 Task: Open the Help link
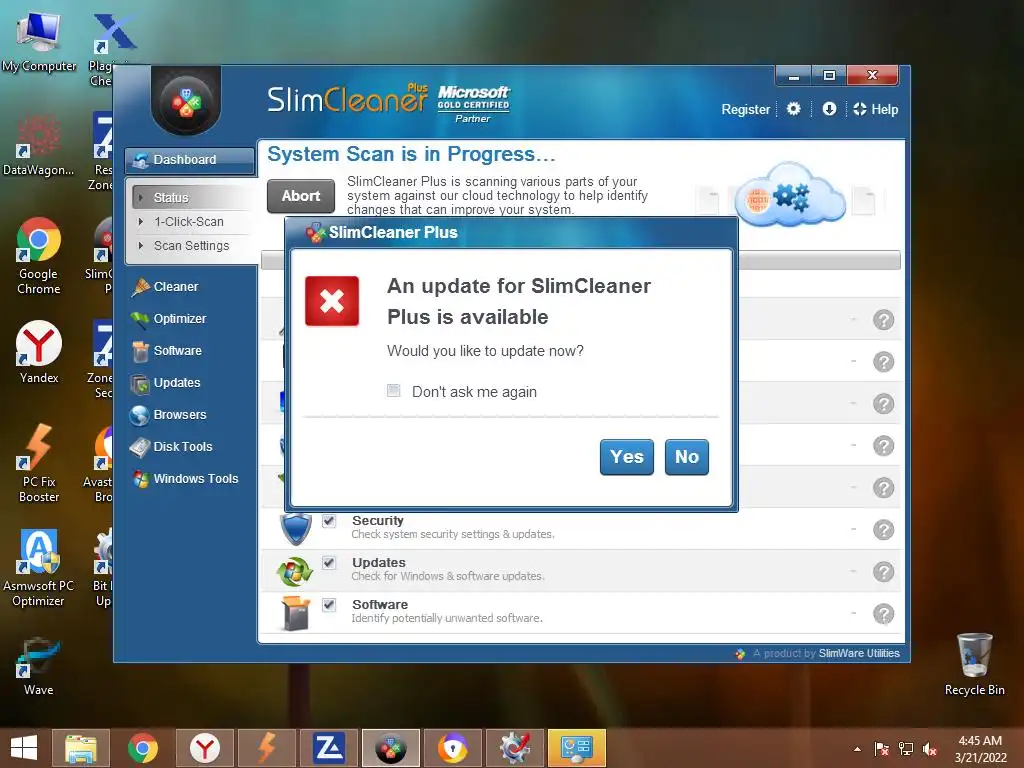876,110
